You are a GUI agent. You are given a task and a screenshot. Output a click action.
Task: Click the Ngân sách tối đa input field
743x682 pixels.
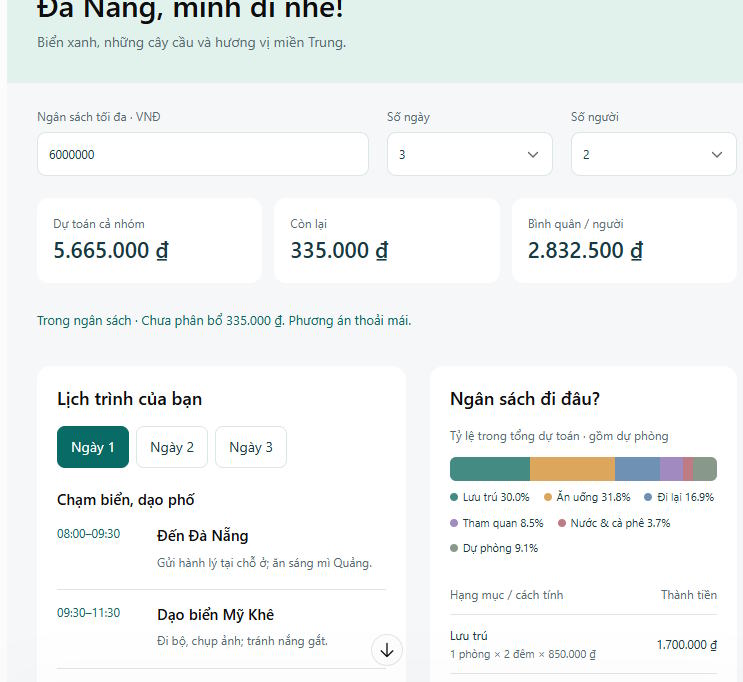click(x=203, y=154)
